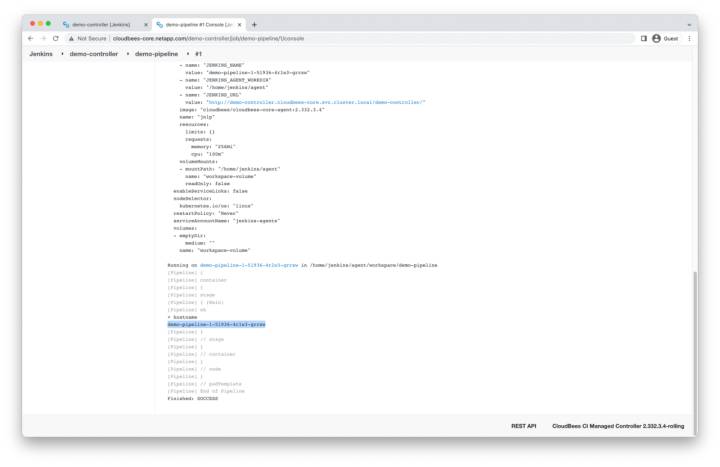Click the browser back arrow

point(31,38)
